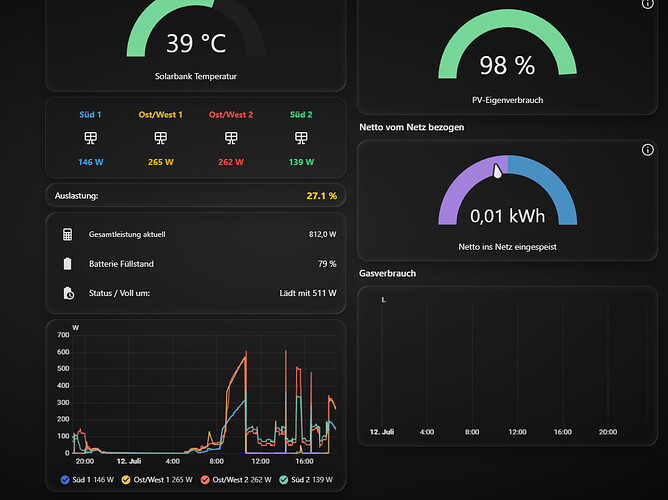
Task: Click the Süd 2 solar panel icon
Action: (x=301, y=138)
